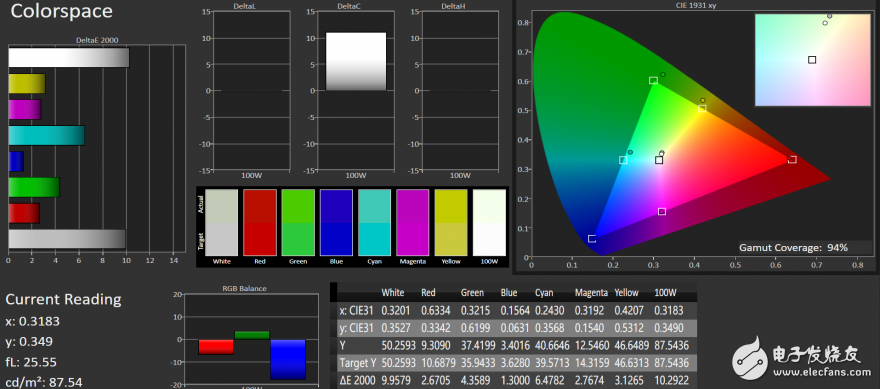Select the Cyan color swatch

[x=374, y=223]
